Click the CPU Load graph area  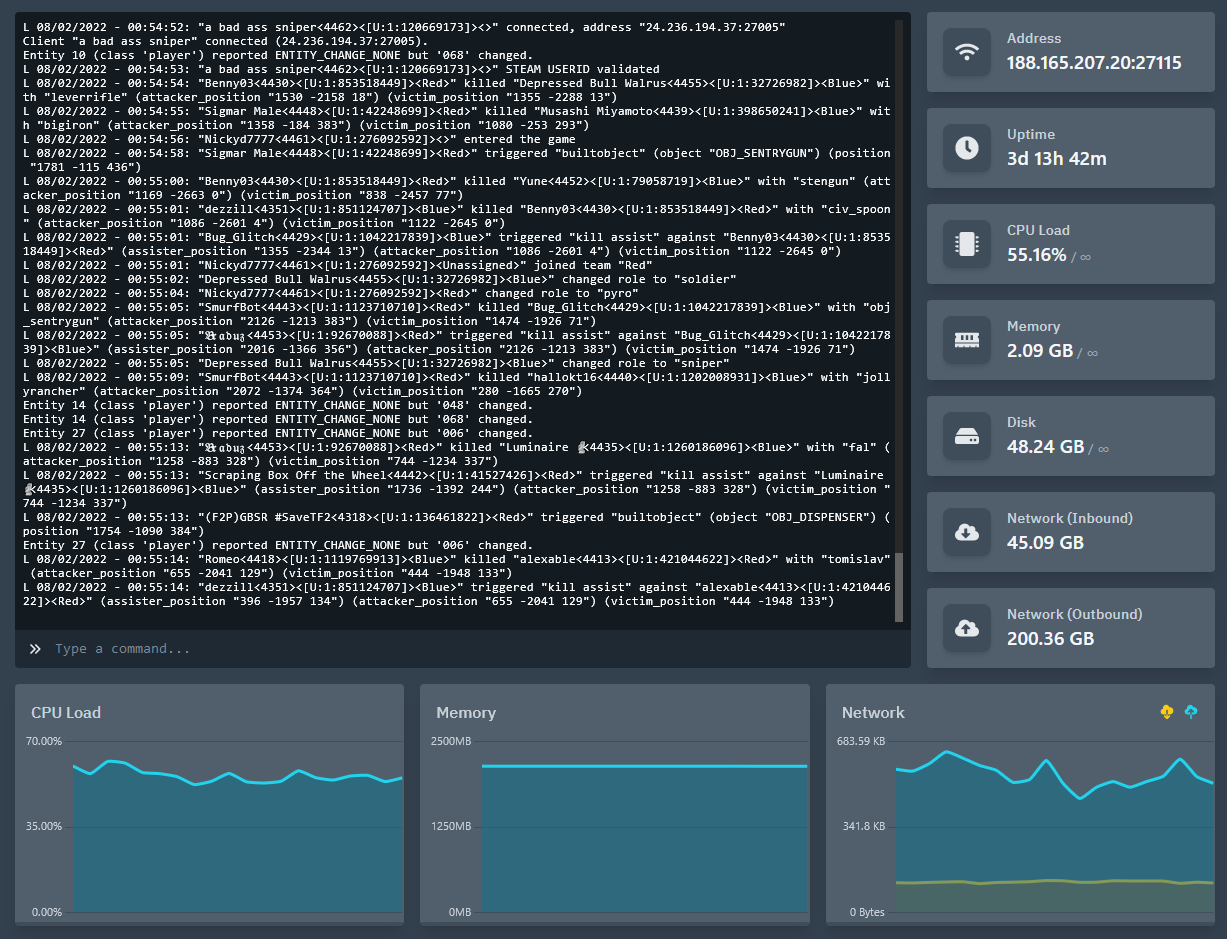(x=238, y=826)
